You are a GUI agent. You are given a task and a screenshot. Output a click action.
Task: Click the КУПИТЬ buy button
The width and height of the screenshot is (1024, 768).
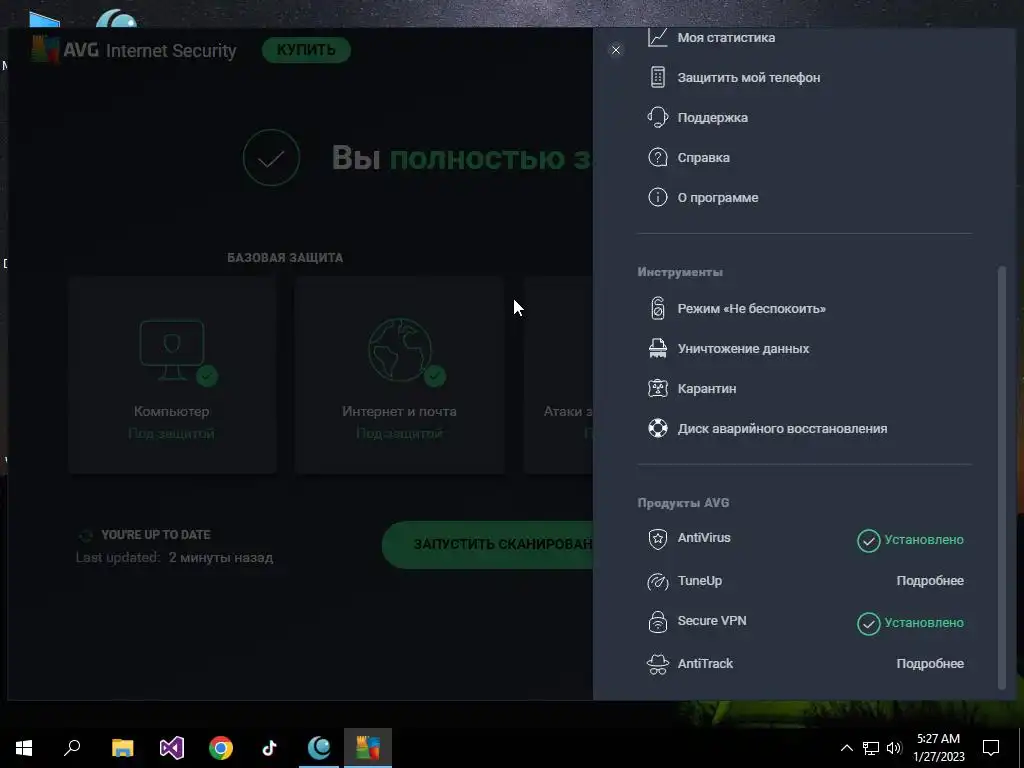pos(306,50)
